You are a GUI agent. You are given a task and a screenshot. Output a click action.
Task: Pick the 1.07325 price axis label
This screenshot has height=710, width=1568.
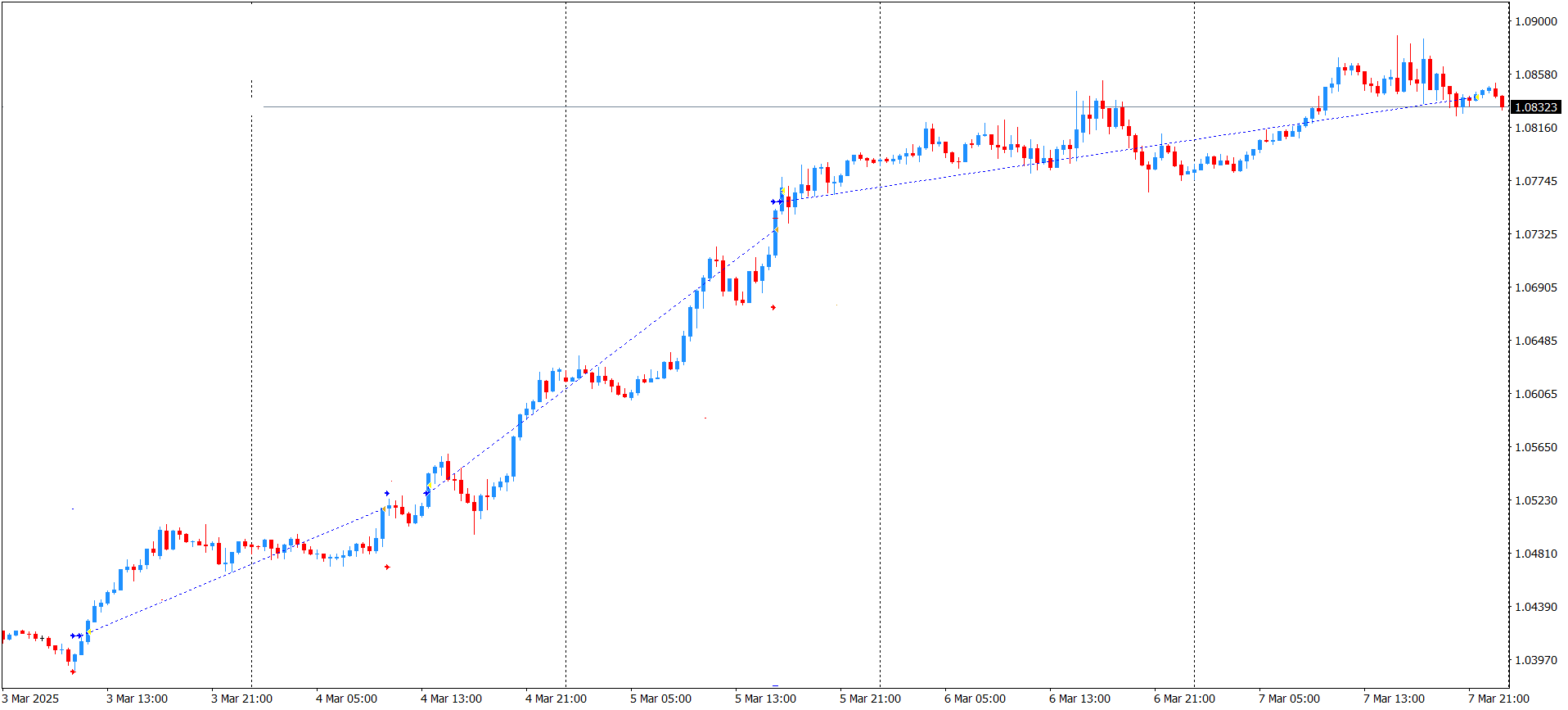pyautogui.click(x=1536, y=234)
